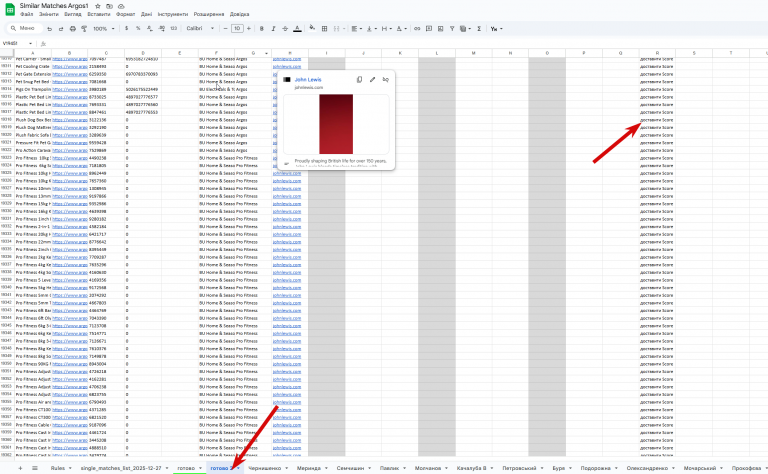Open the column G filter dropdown

click(266, 53)
